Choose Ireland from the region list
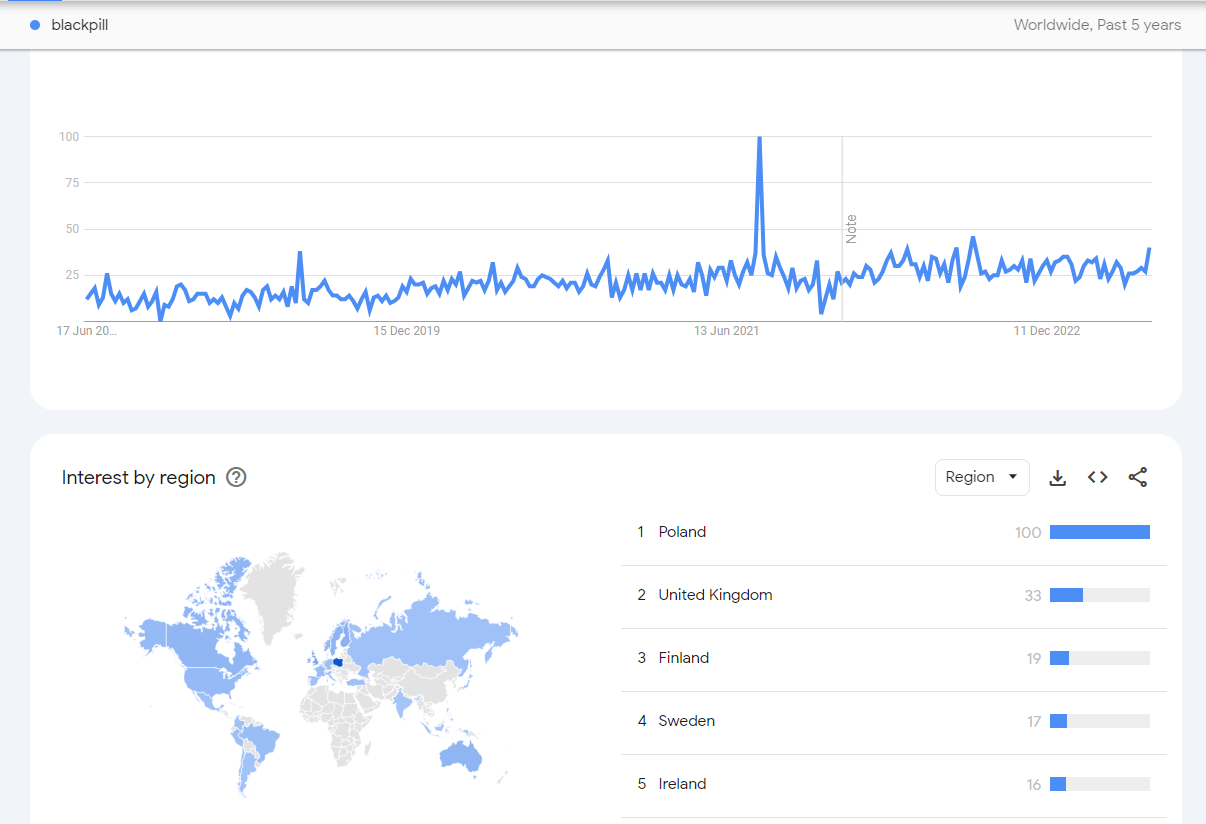Image resolution: width=1206 pixels, height=824 pixels. pos(682,784)
